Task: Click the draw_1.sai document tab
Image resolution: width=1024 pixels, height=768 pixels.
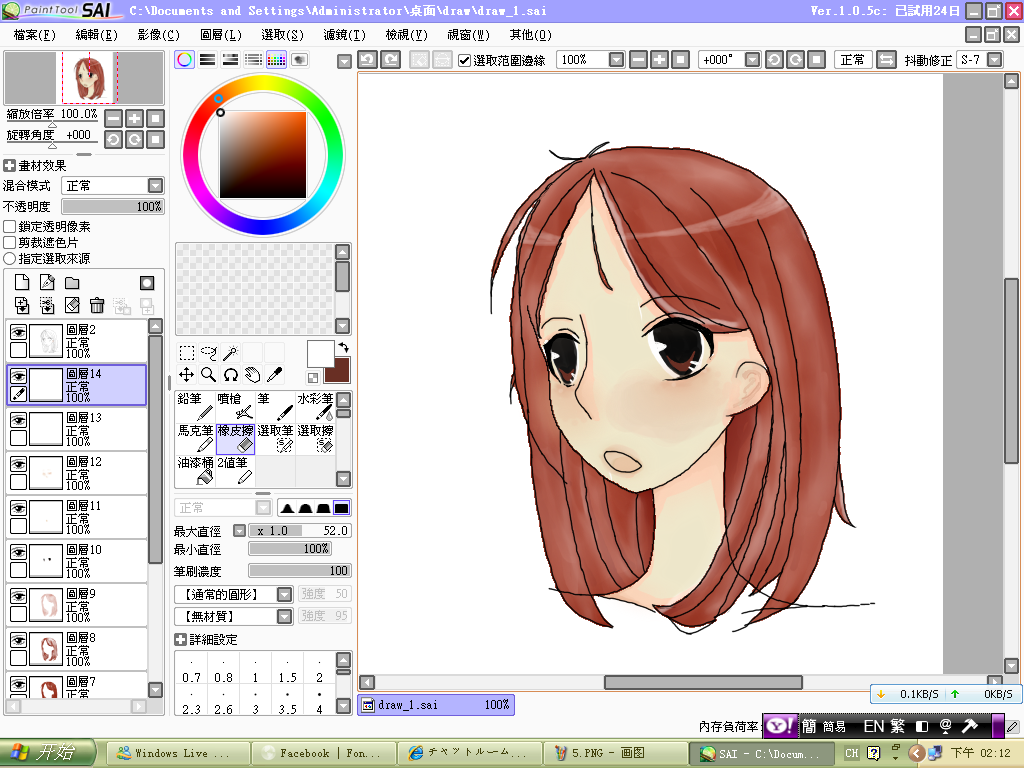Action: (x=436, y=705)
